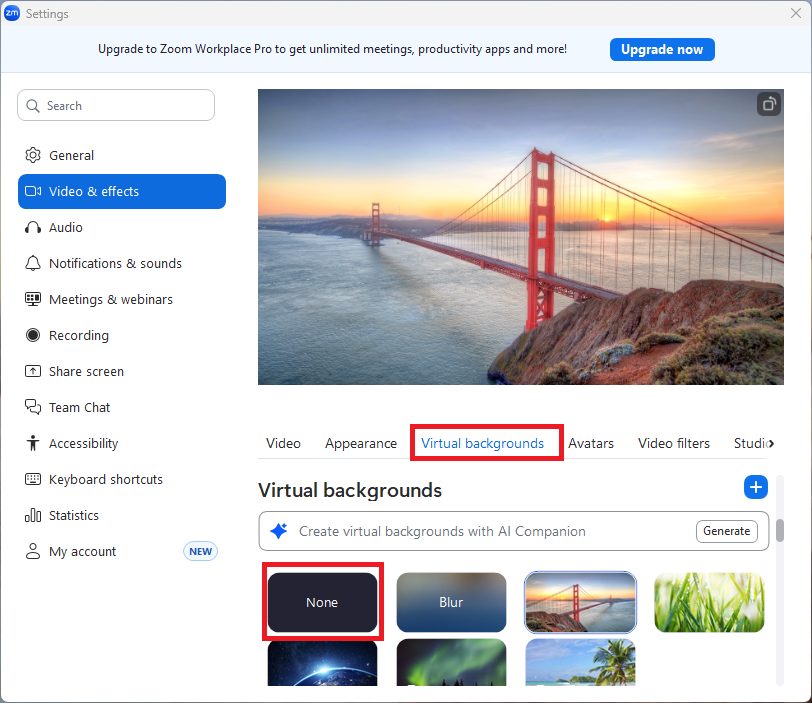Click the virtual backgrounds vertical scrollbar
Viewport: 812px width, 703px height.
pos(780,529)
